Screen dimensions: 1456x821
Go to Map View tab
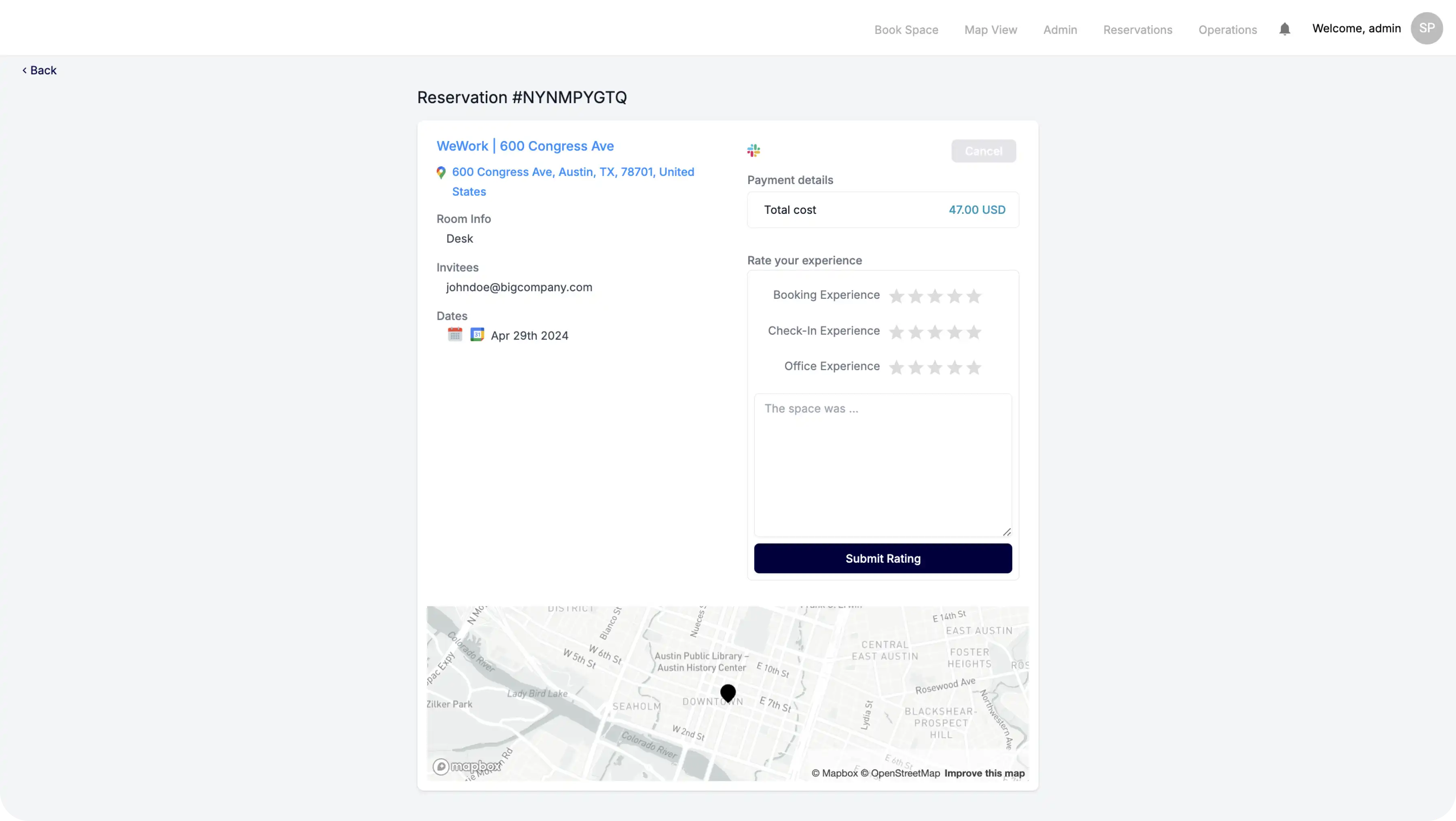coord(990,30)
